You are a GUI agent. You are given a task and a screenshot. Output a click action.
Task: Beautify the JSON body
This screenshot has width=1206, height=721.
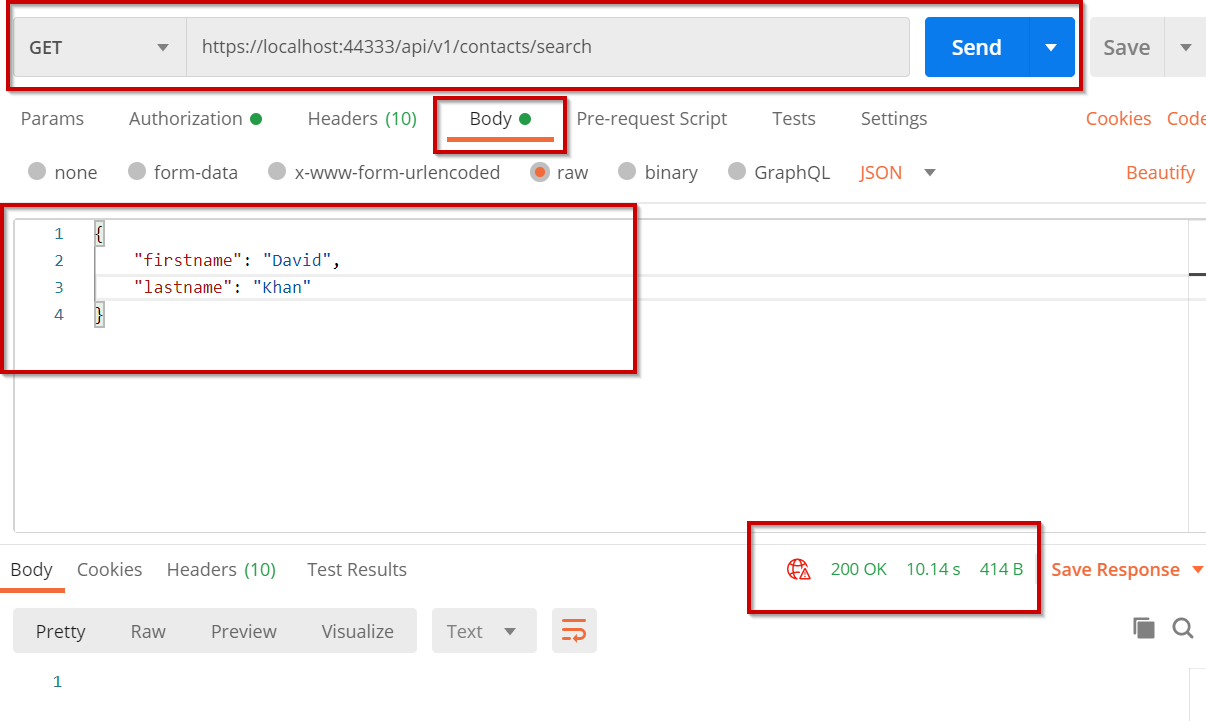[x=1160, y=172]
